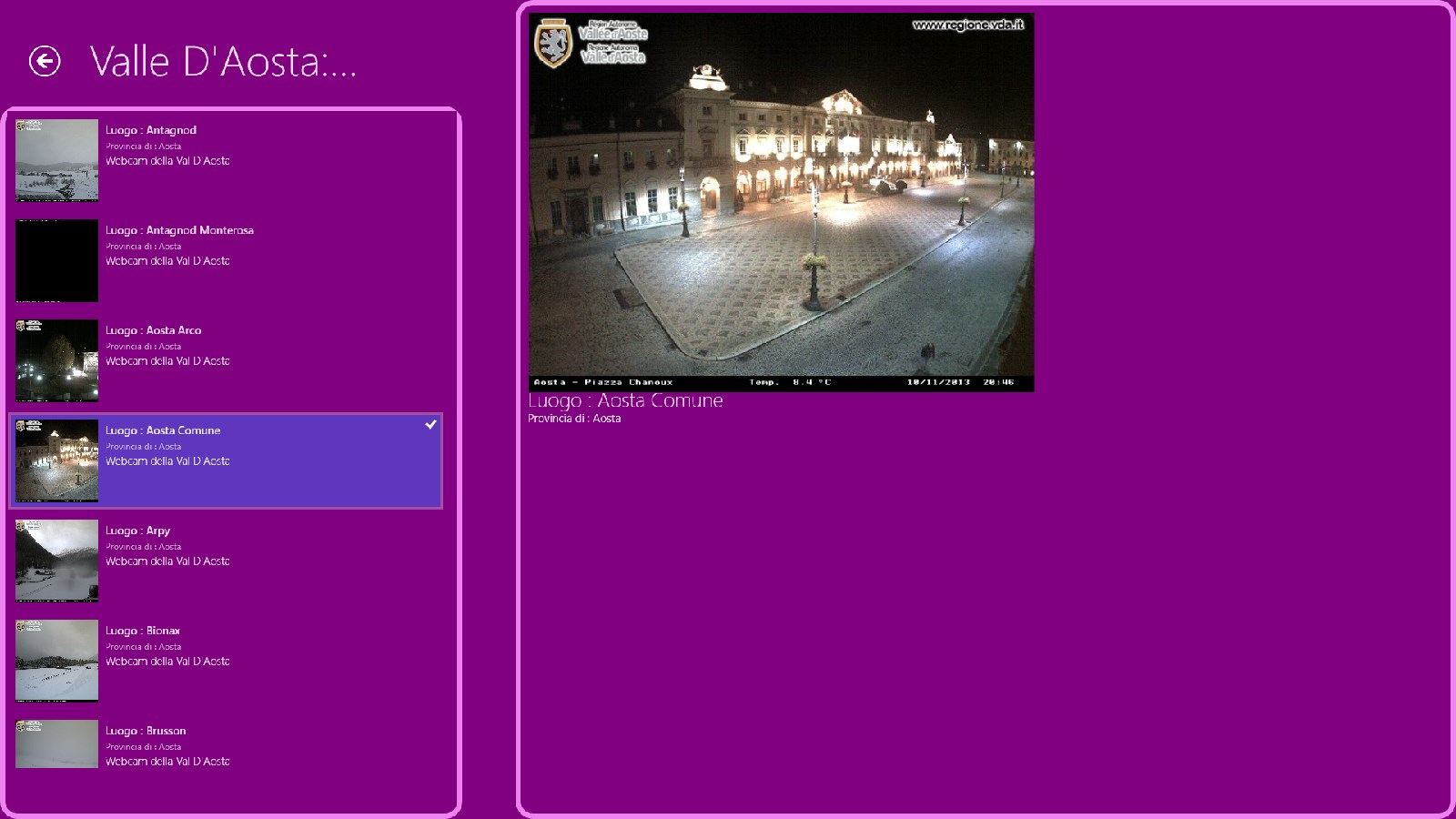Open the Aosta Arco webcam entry

(x=227, y=361)
